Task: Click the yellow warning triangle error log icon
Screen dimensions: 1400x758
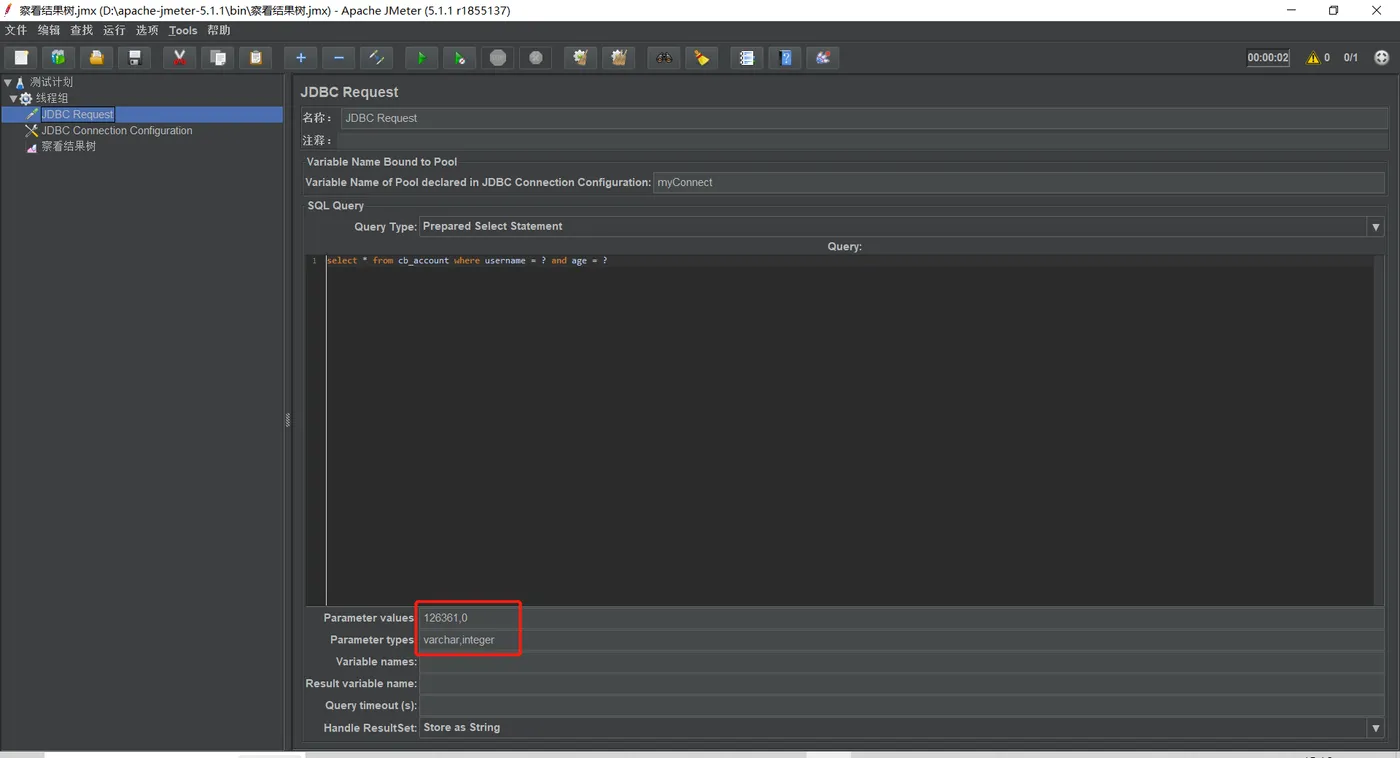Action: click(x=1312, y=58)
